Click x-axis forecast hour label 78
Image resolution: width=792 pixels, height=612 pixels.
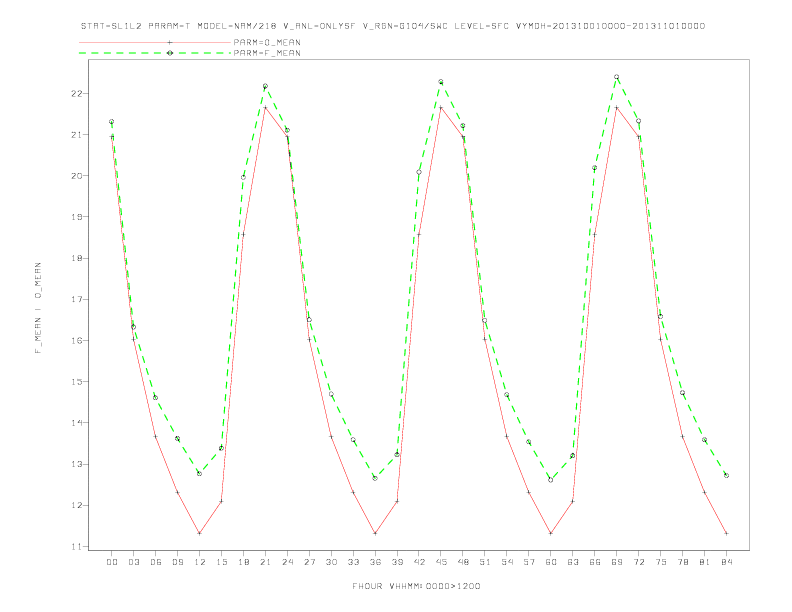[683, 562]
